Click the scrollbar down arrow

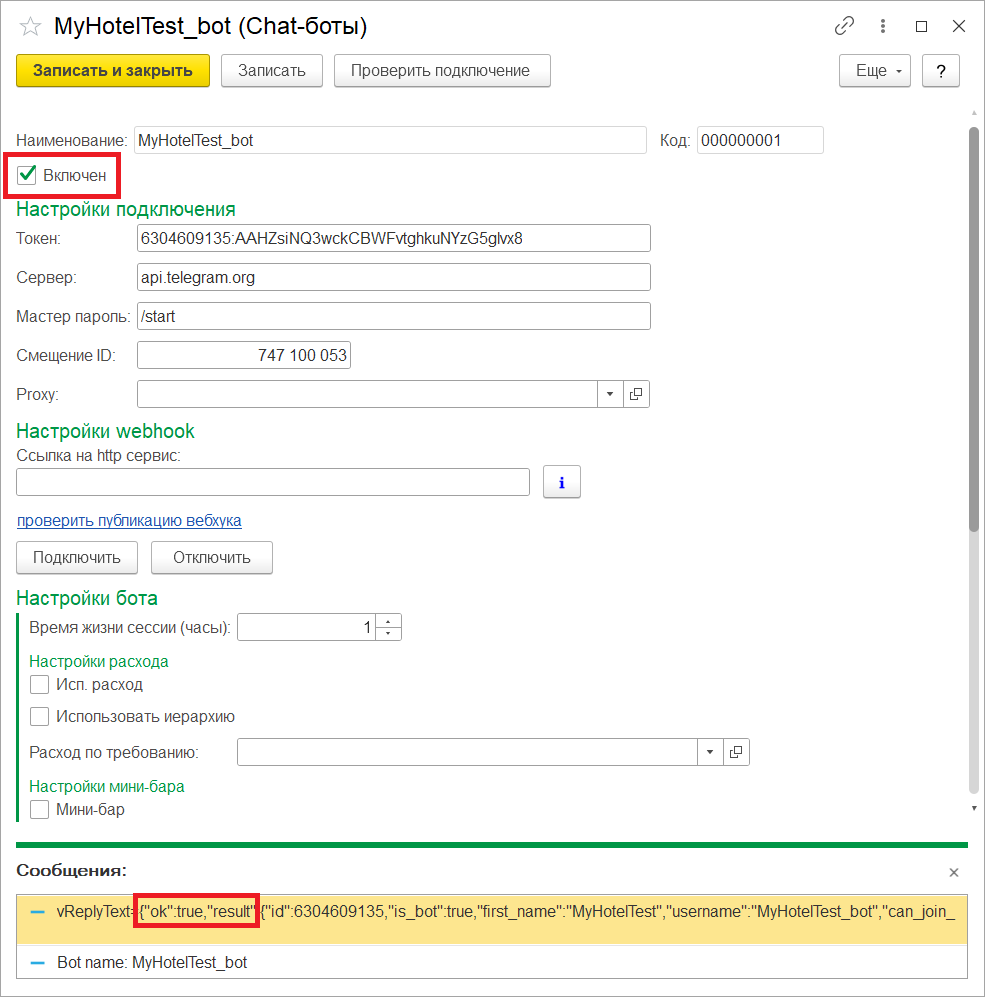(x=974, y=808)
